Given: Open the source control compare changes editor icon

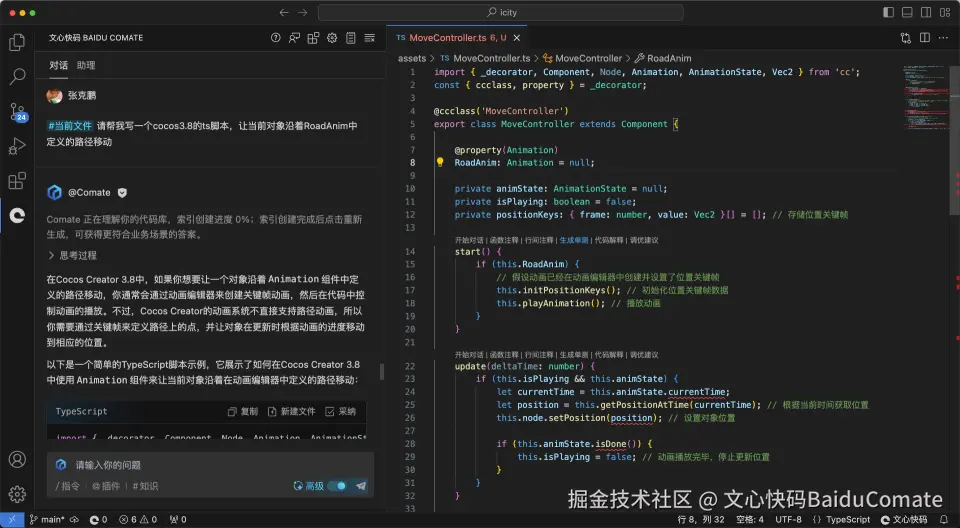Looking at the screenshot, I should [x=906, y=38].
